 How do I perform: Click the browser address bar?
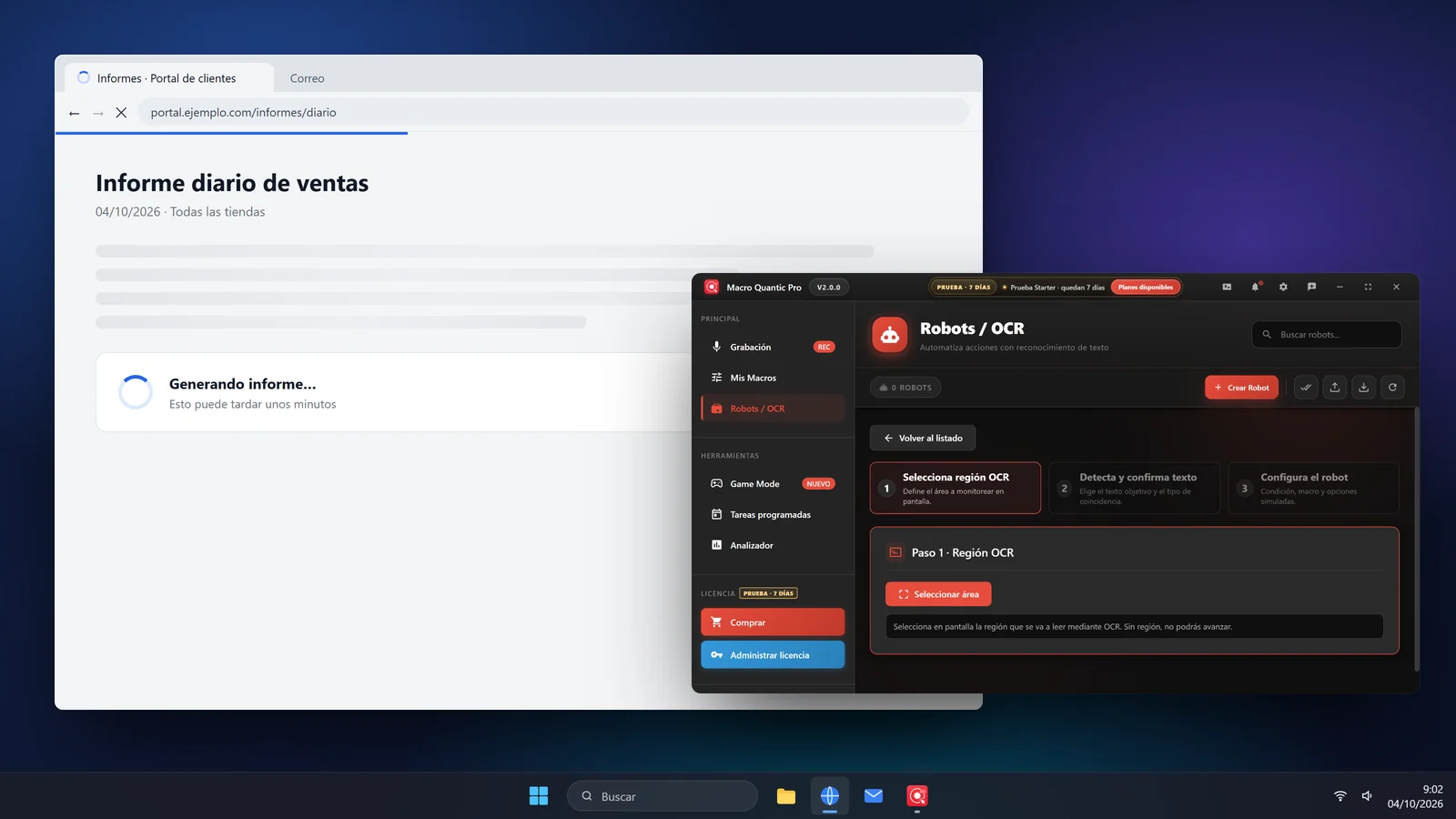pyautogui.click(x=553, y=113)
